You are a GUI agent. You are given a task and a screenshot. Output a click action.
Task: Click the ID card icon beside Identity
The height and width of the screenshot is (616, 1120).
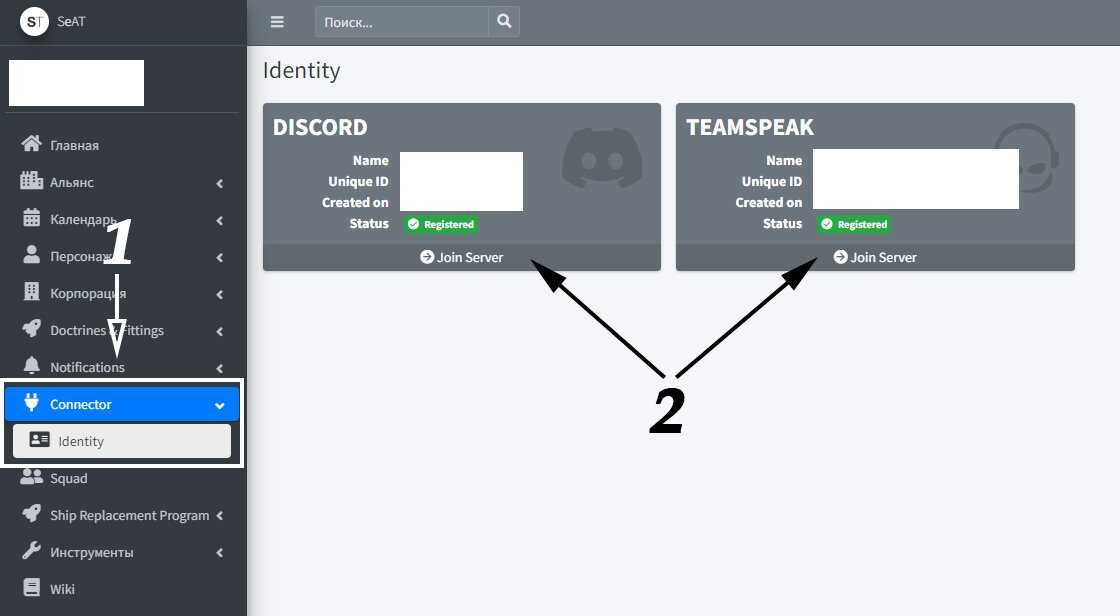pos(39,439)
